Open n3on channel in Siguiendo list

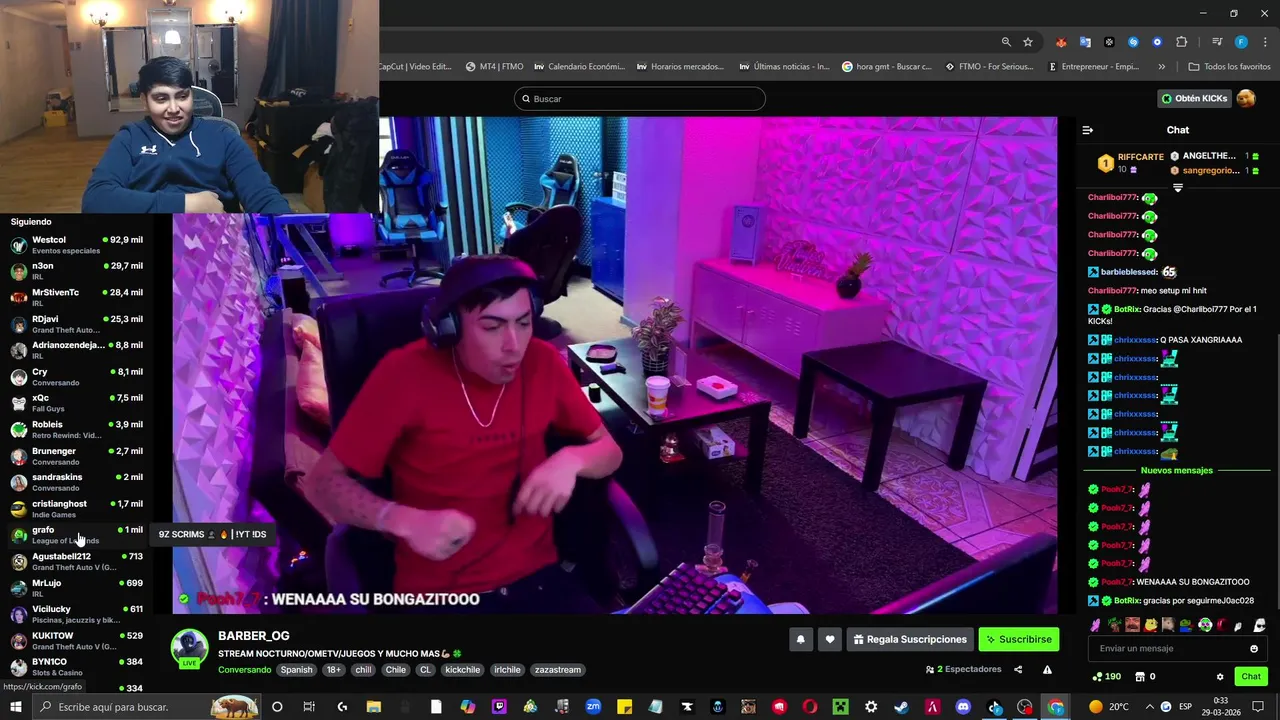(x=76, y=271)
